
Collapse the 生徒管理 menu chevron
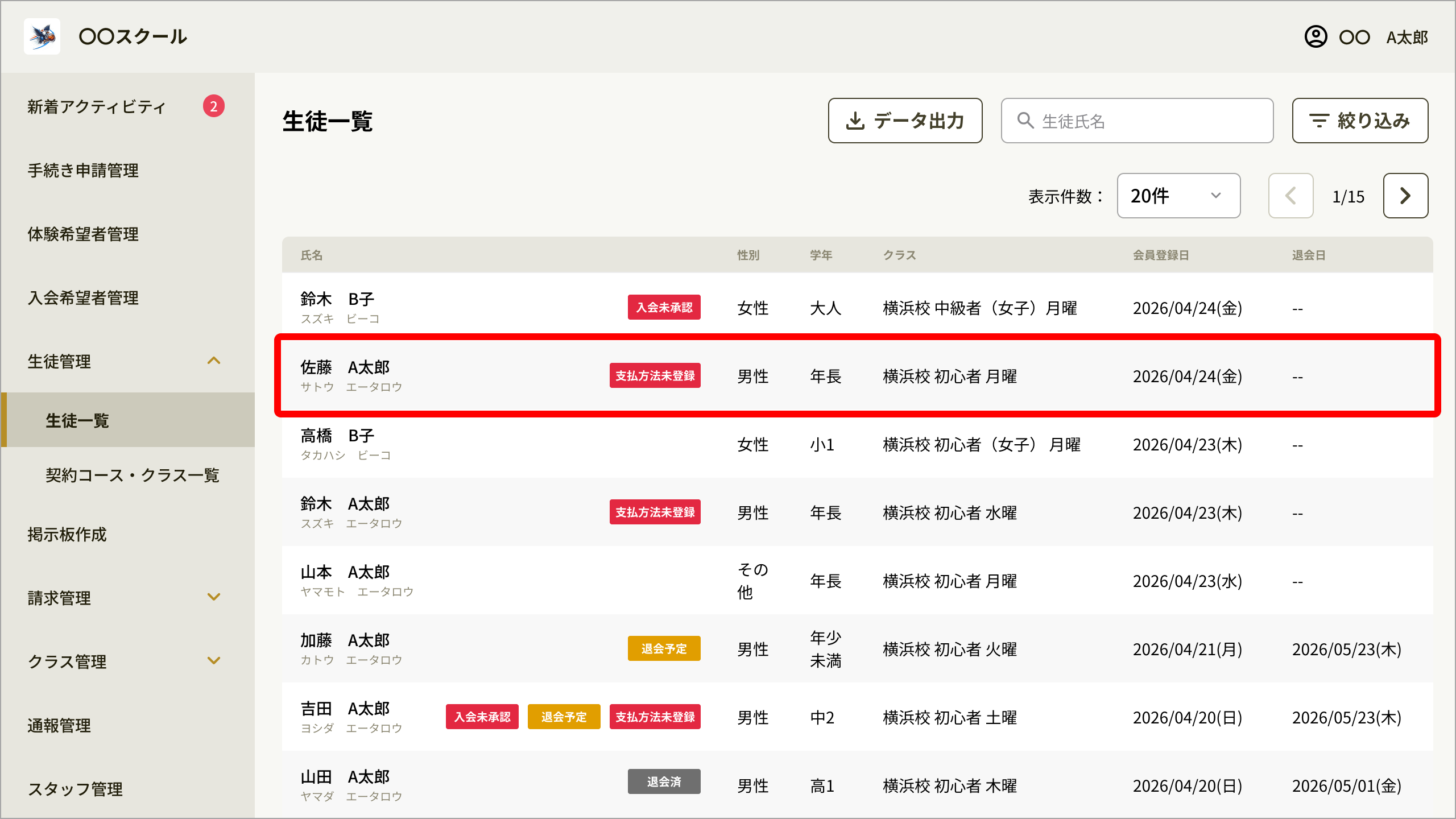(x=214, y=361)
